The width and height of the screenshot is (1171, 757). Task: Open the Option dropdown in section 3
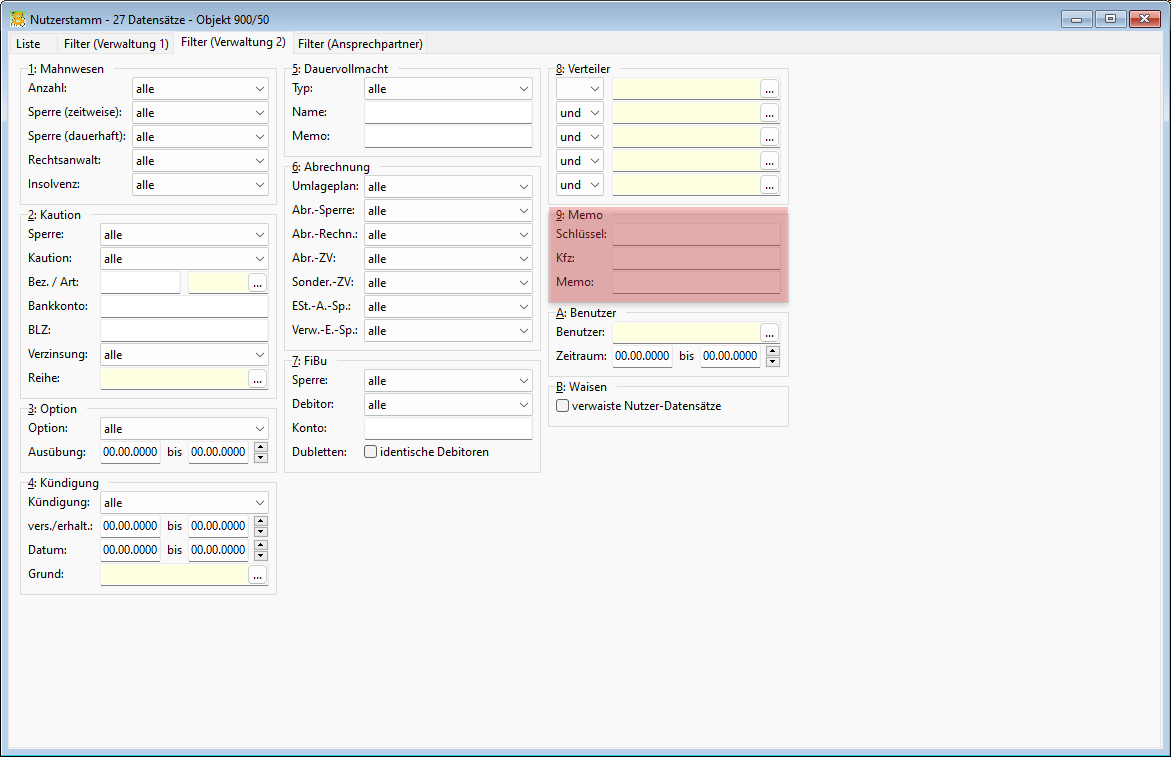tap(184, 429)
